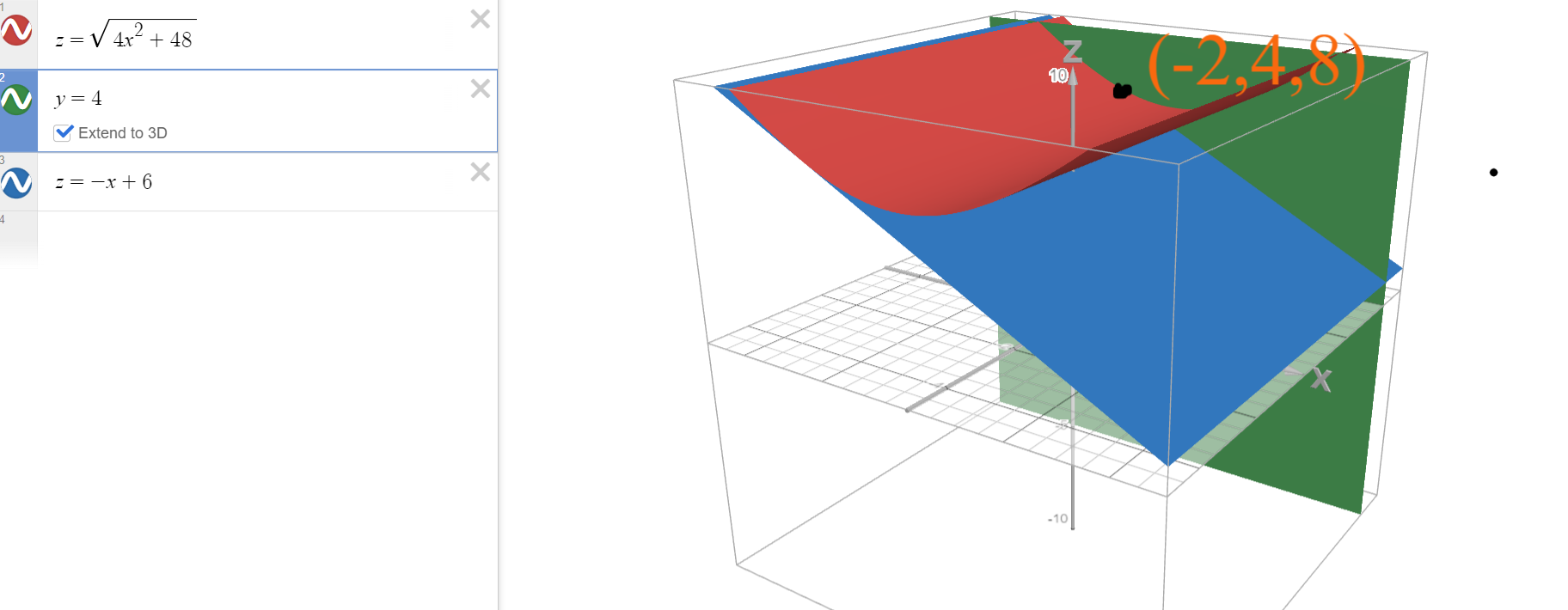Click the small black dot outside the cube

point(1493,173)
